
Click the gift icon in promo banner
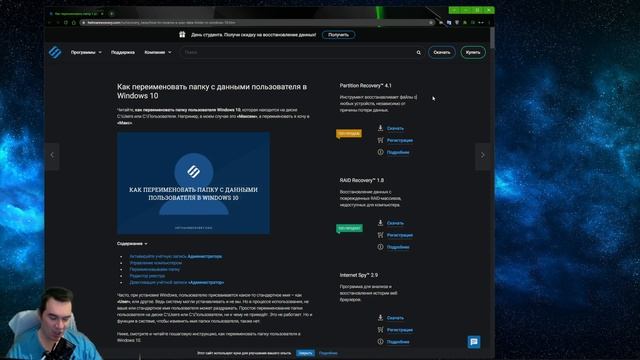[182, 35]
